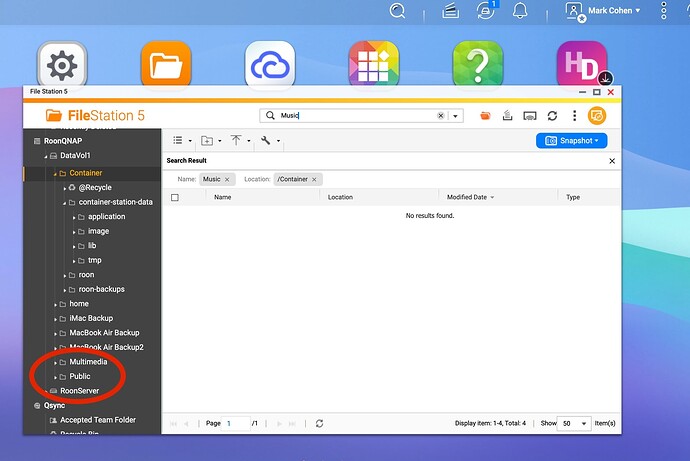Click the pagination refresh icon
This screenshot has height=461, width=690.
click(319, 423)
